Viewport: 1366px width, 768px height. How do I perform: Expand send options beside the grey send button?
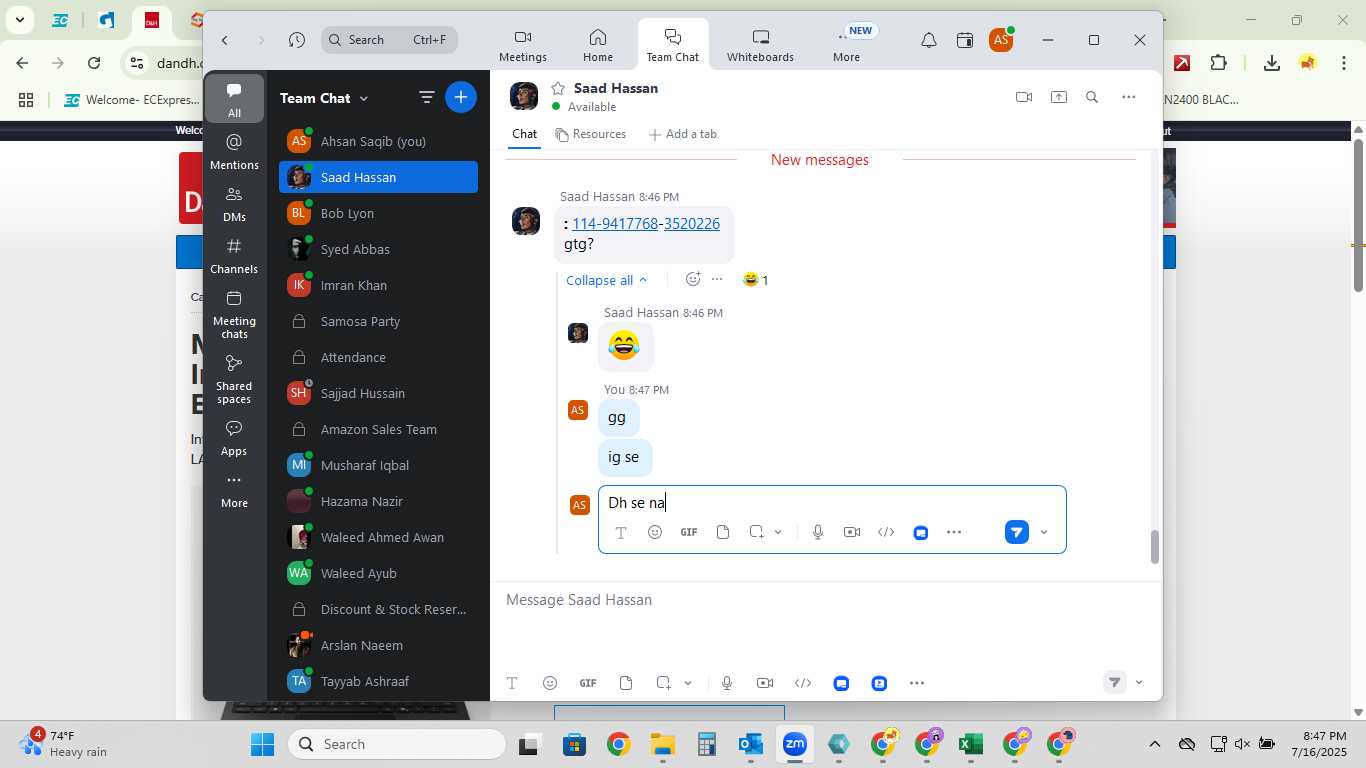click(x=1139, y=682)
